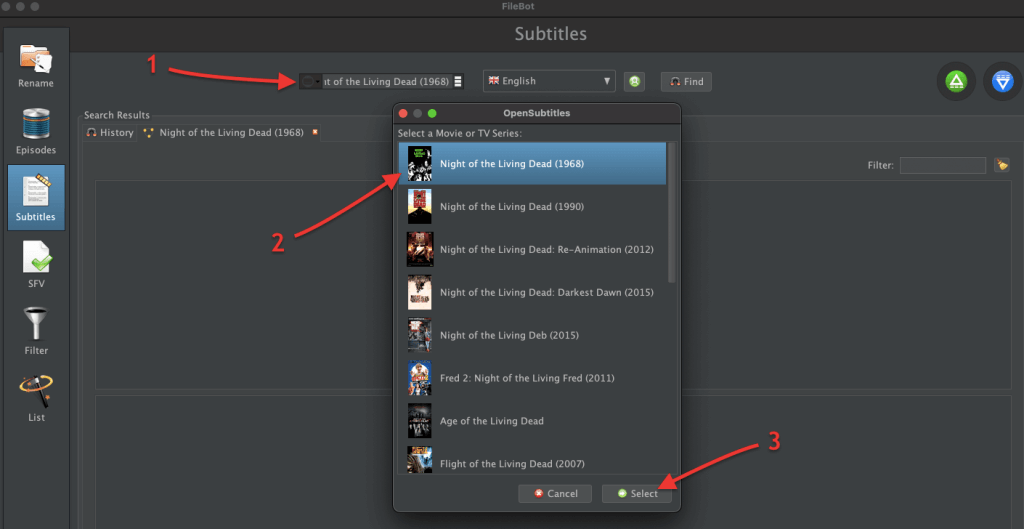Image resolution: width=1024 pixels, height=529 pixels.
Task: Select Night of the Living Dead: Darkest Dawn (2015)
Action: (x=532, y=293)
